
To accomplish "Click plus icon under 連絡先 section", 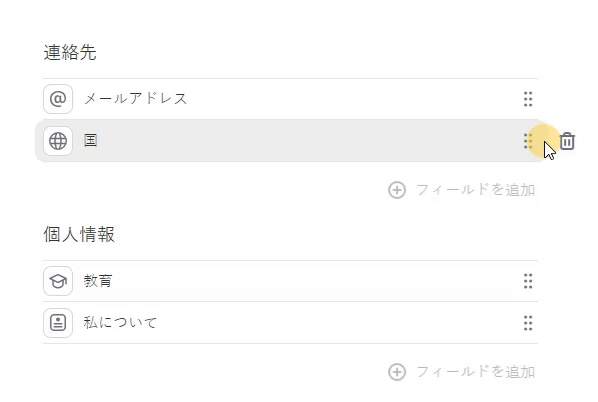I will [x=397, y=190].
